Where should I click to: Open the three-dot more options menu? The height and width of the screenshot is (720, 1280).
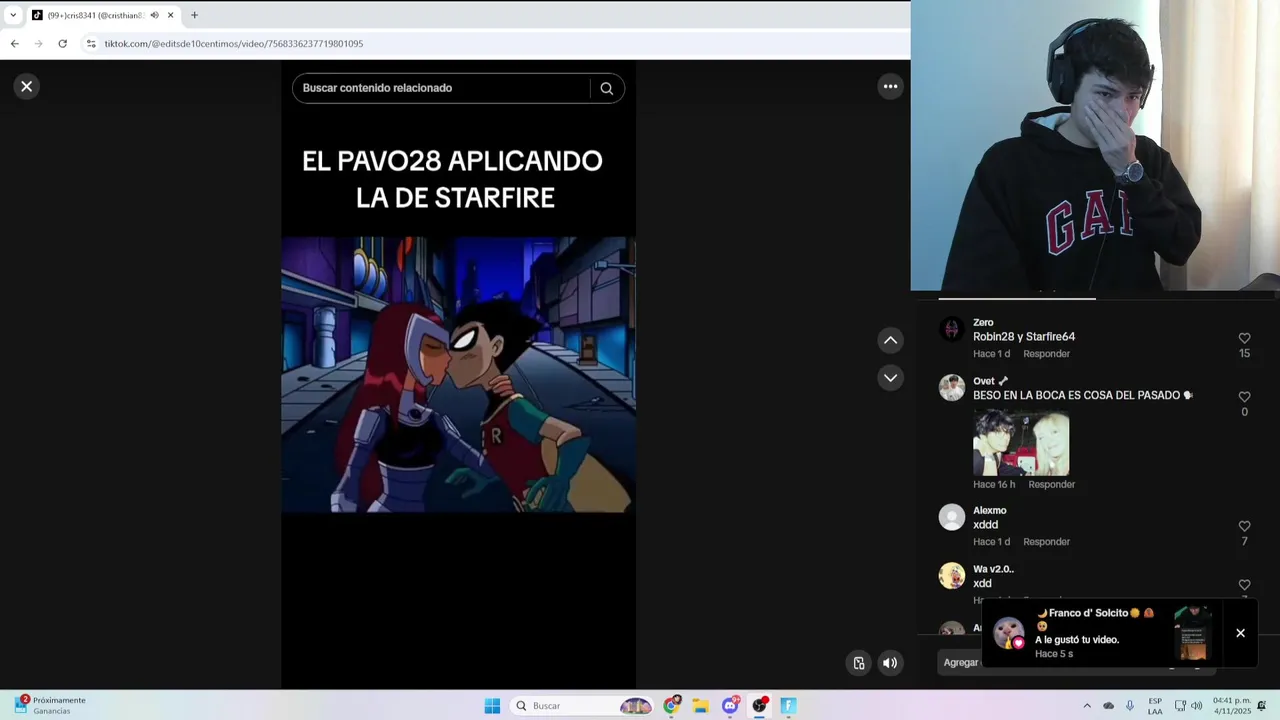tap(890, 86)
